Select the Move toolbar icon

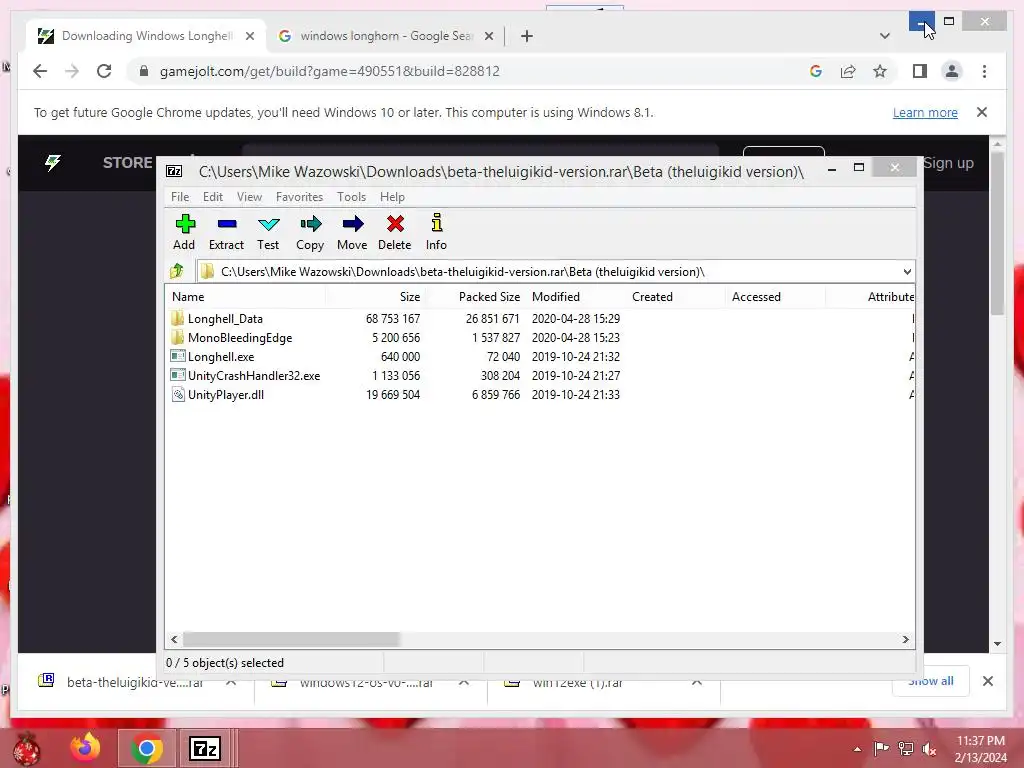(352, 232)
